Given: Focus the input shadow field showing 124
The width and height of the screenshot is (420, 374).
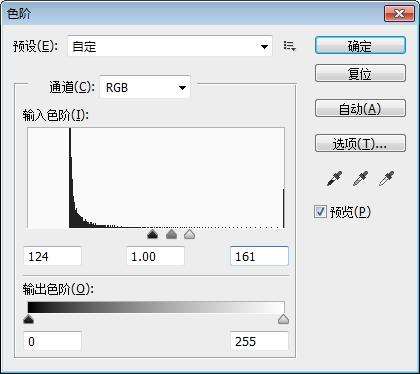Looking at the screenshot, I should pos(52,256).
